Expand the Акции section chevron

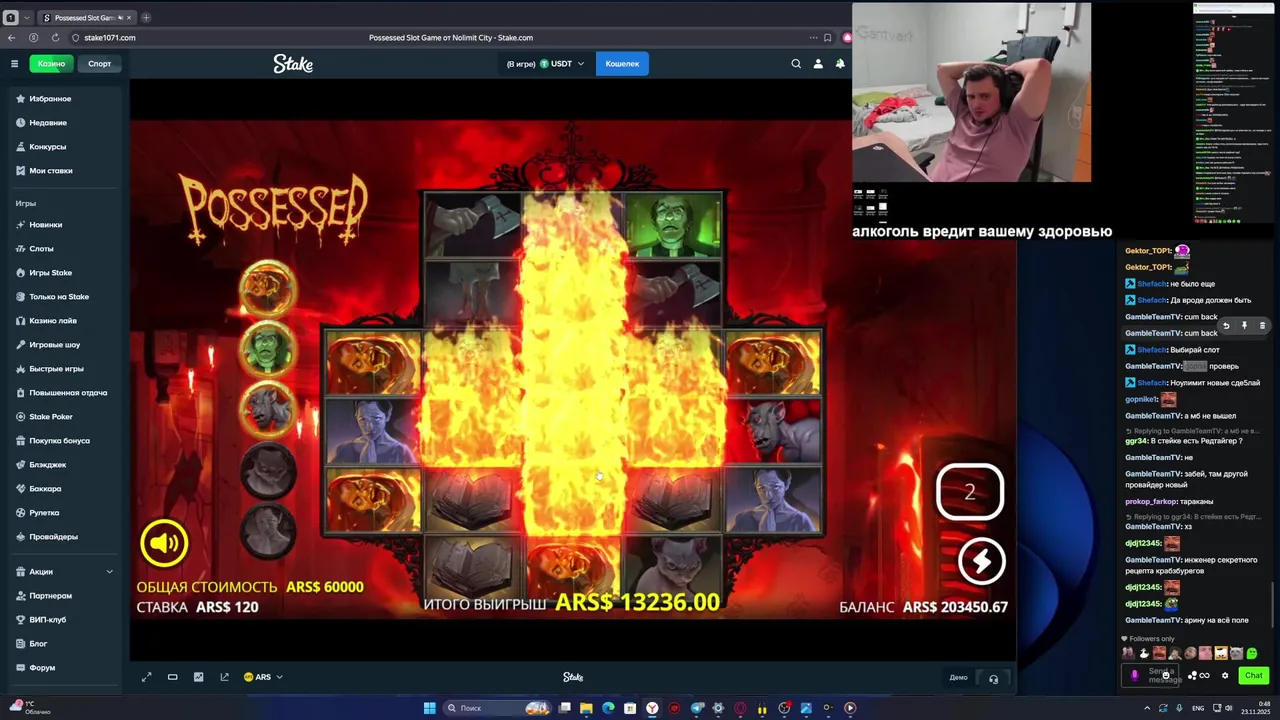click(x=109, y=572)
